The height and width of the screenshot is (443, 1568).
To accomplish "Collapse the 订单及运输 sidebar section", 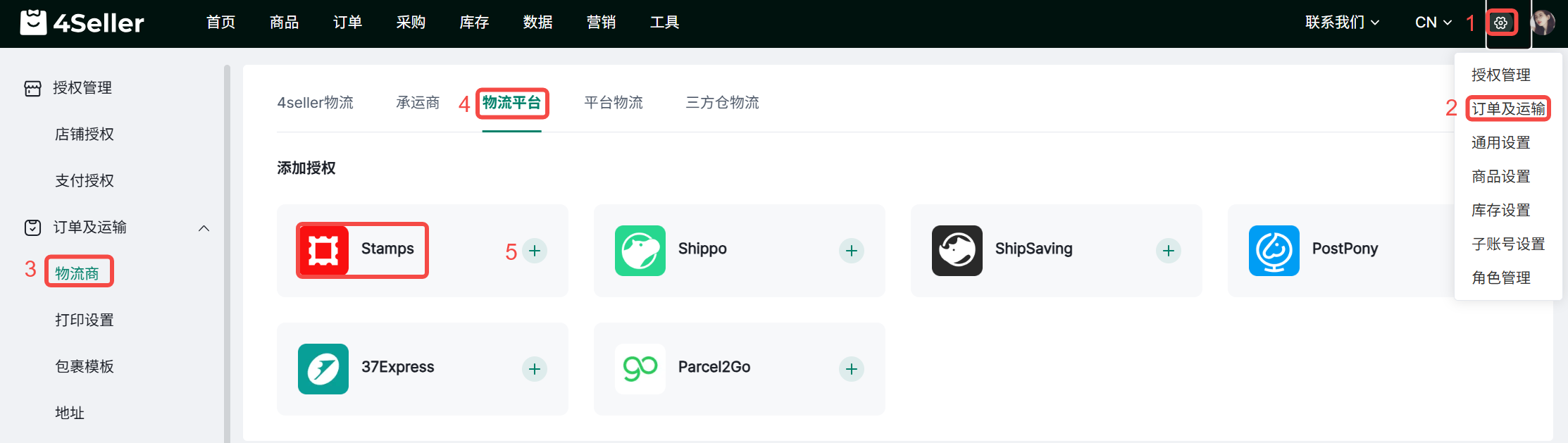I will 204,228.
